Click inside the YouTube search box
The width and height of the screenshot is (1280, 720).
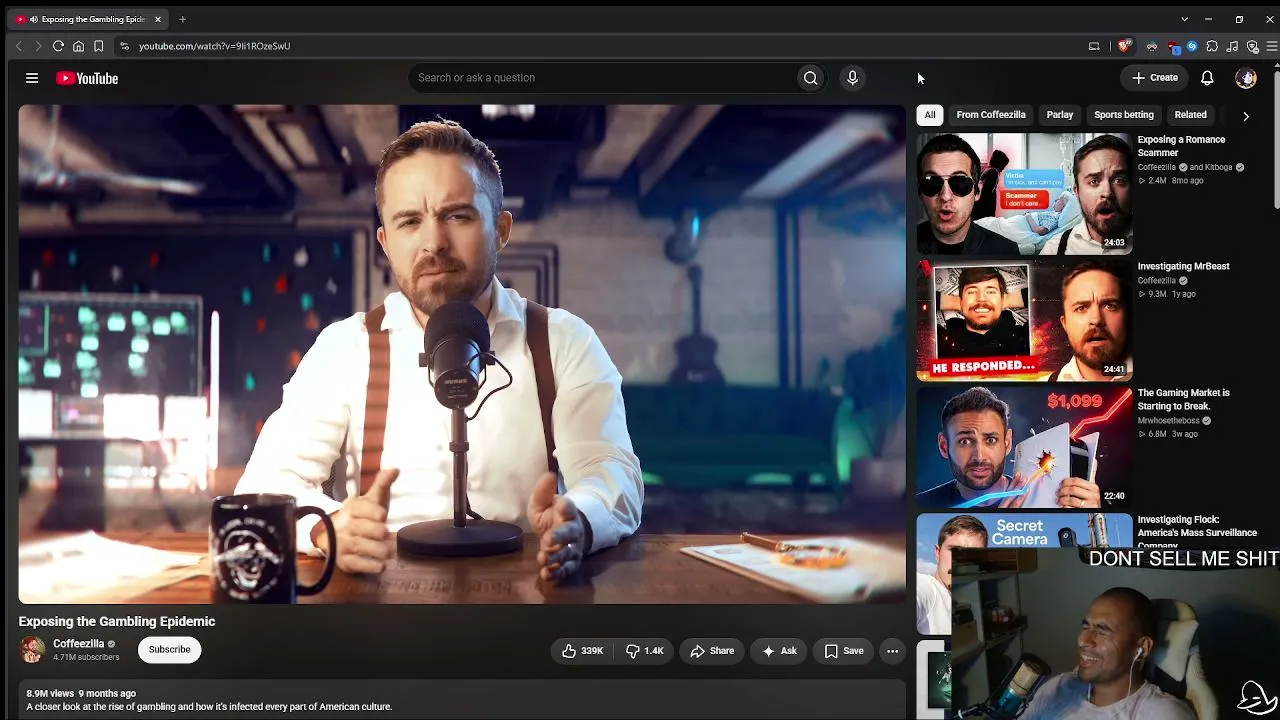tap(602, 78)
